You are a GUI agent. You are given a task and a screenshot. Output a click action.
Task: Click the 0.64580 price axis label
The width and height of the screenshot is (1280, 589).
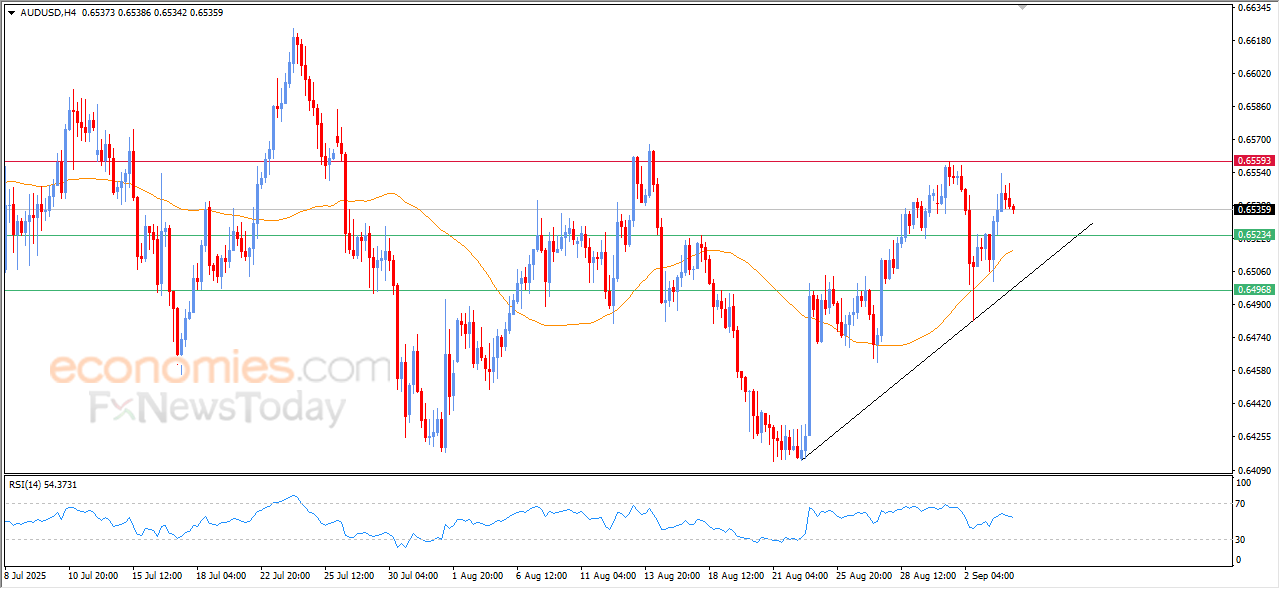tap(1254, 371)
